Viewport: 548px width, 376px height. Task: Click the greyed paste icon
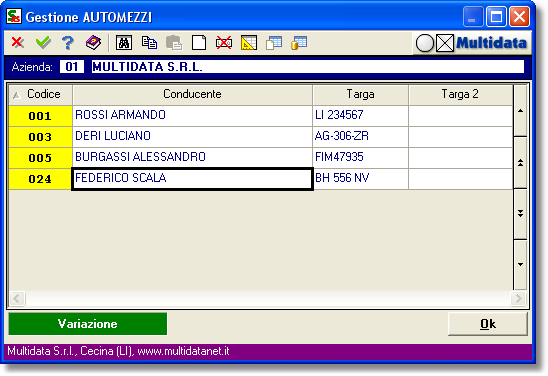[x=174, y=43]
